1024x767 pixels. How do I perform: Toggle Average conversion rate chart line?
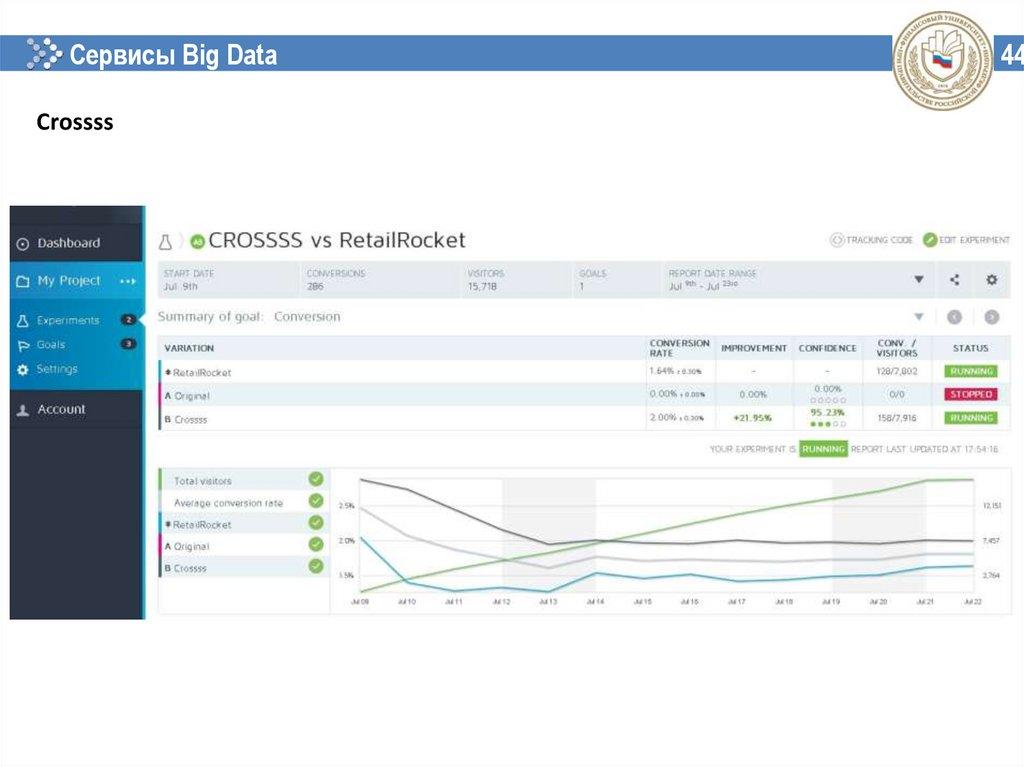point(316,502)
